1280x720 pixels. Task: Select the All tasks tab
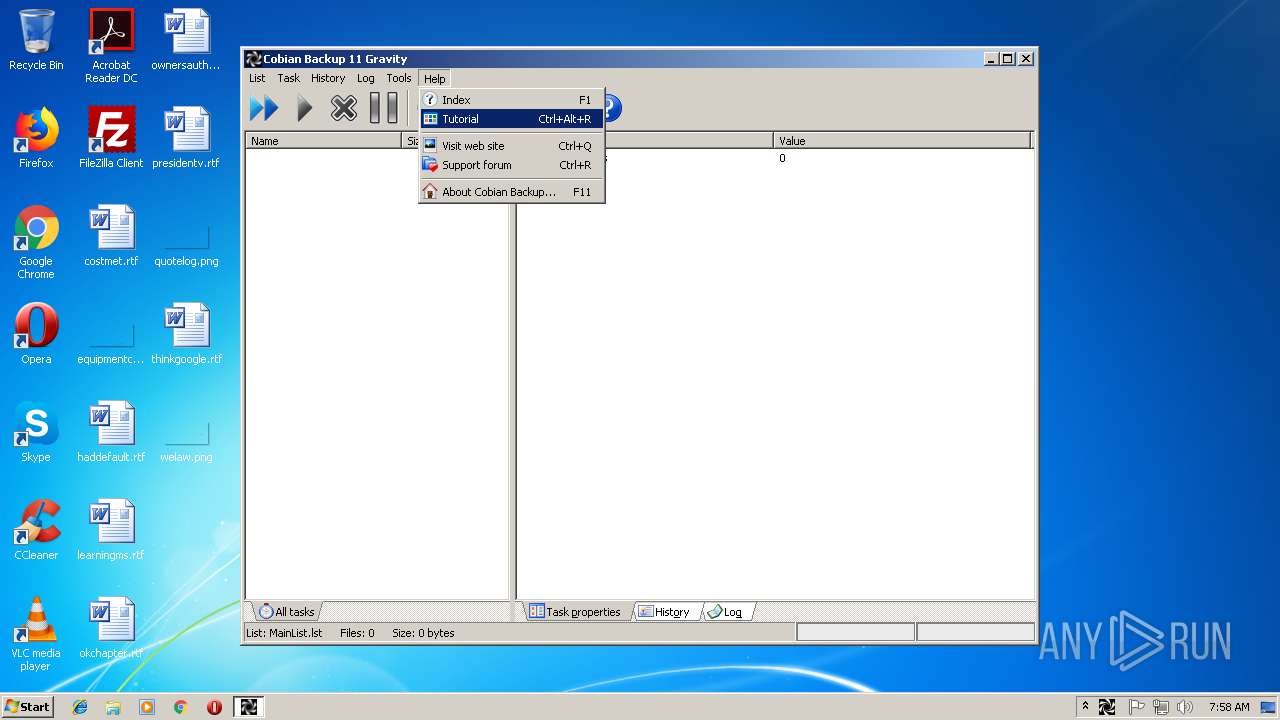click(x=287, y=612)
